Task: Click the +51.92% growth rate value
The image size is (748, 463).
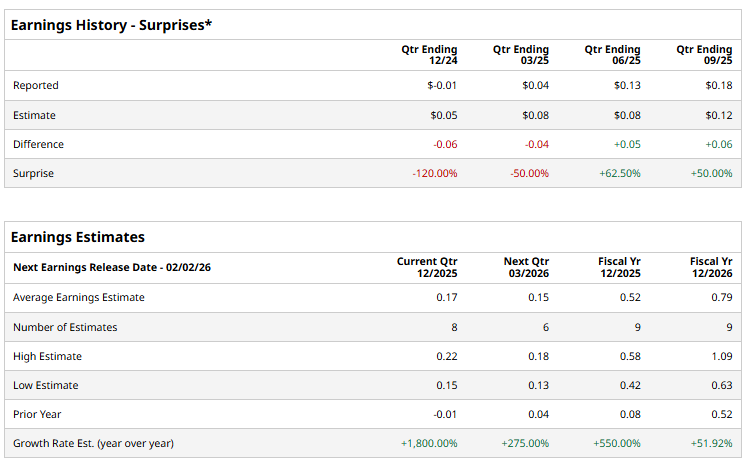Action: 711,443
